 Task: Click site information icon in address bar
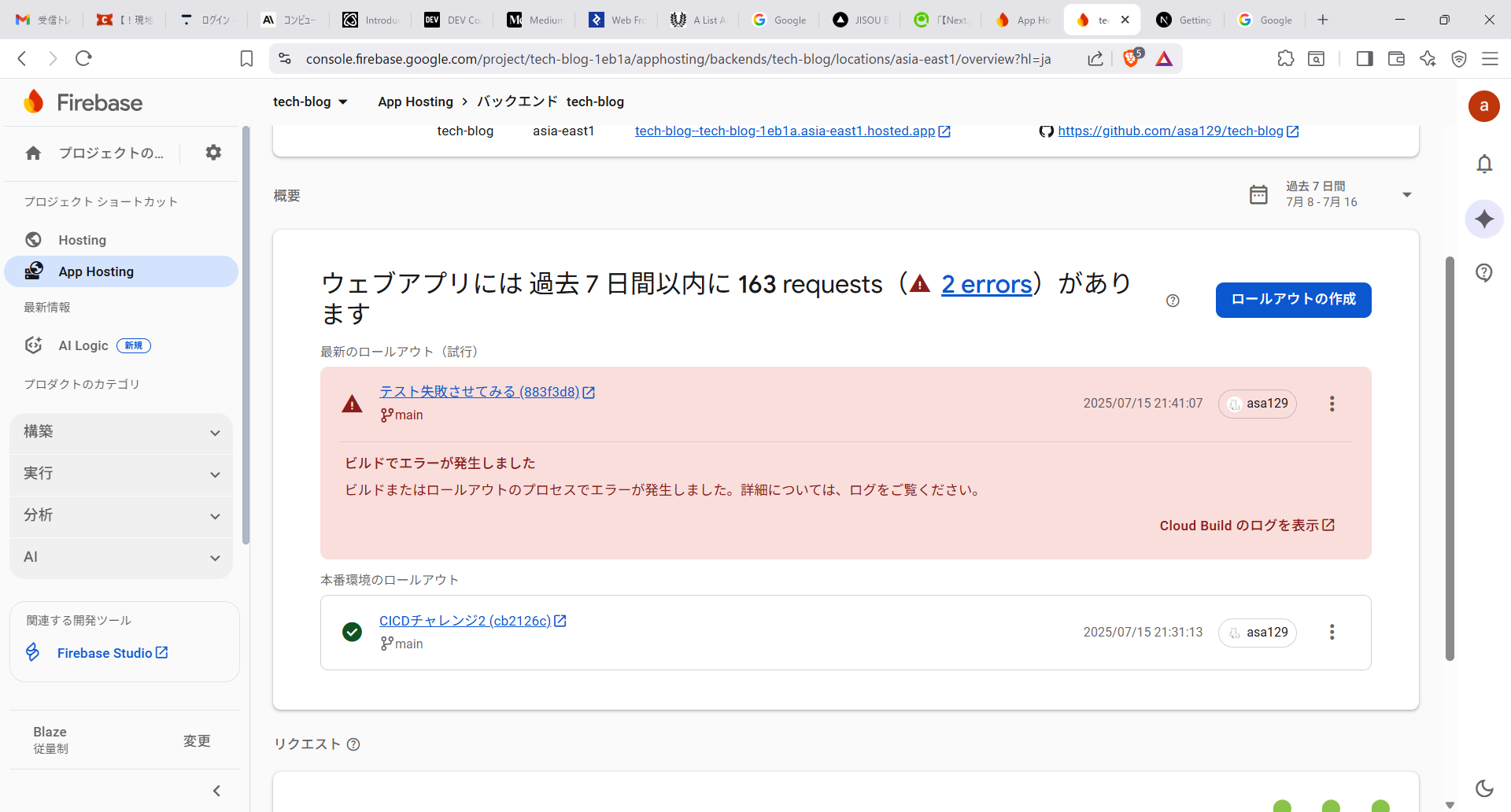click(285, 59)
